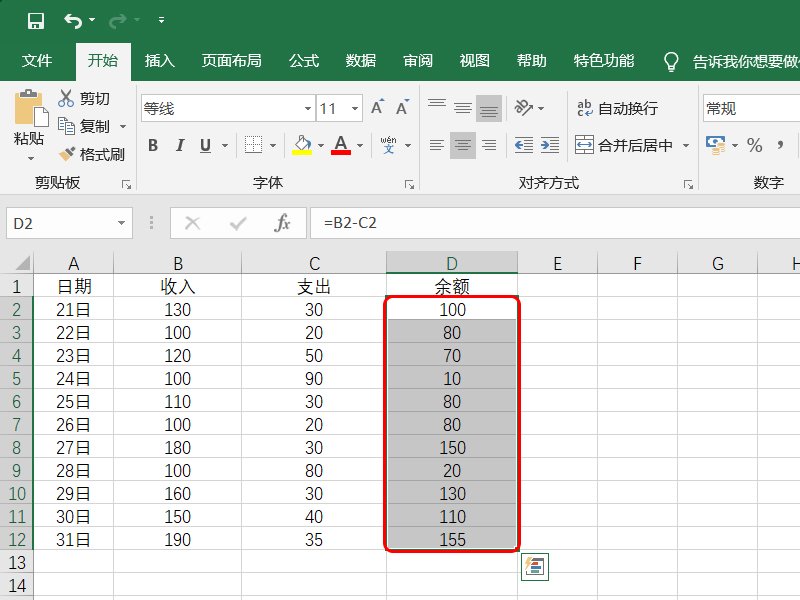The image size is (800, 600).
Task: Open the 数据 ribbon tab
Action: (359, 60)
